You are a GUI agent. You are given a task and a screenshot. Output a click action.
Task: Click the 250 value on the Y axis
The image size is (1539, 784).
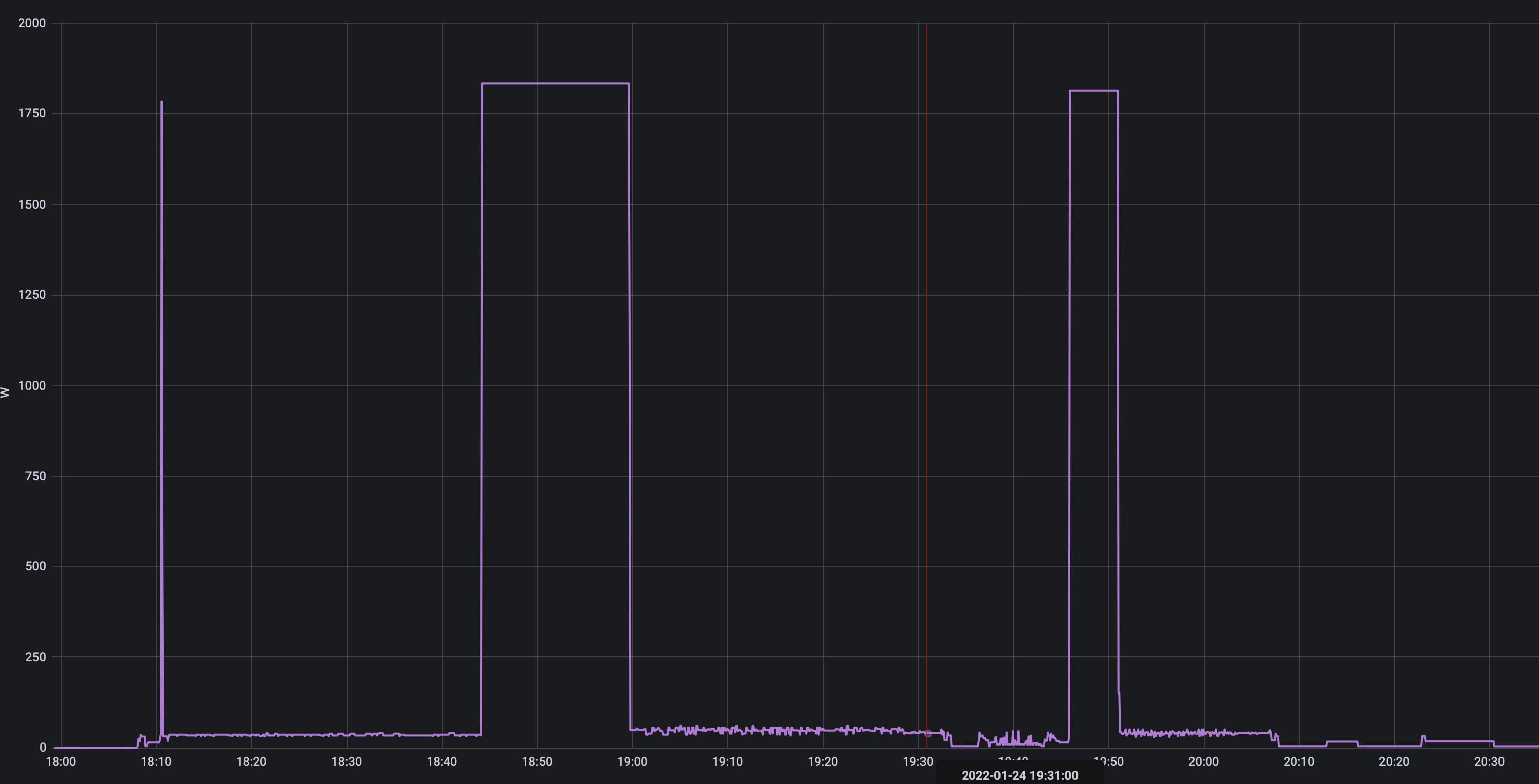click(35, 657)
